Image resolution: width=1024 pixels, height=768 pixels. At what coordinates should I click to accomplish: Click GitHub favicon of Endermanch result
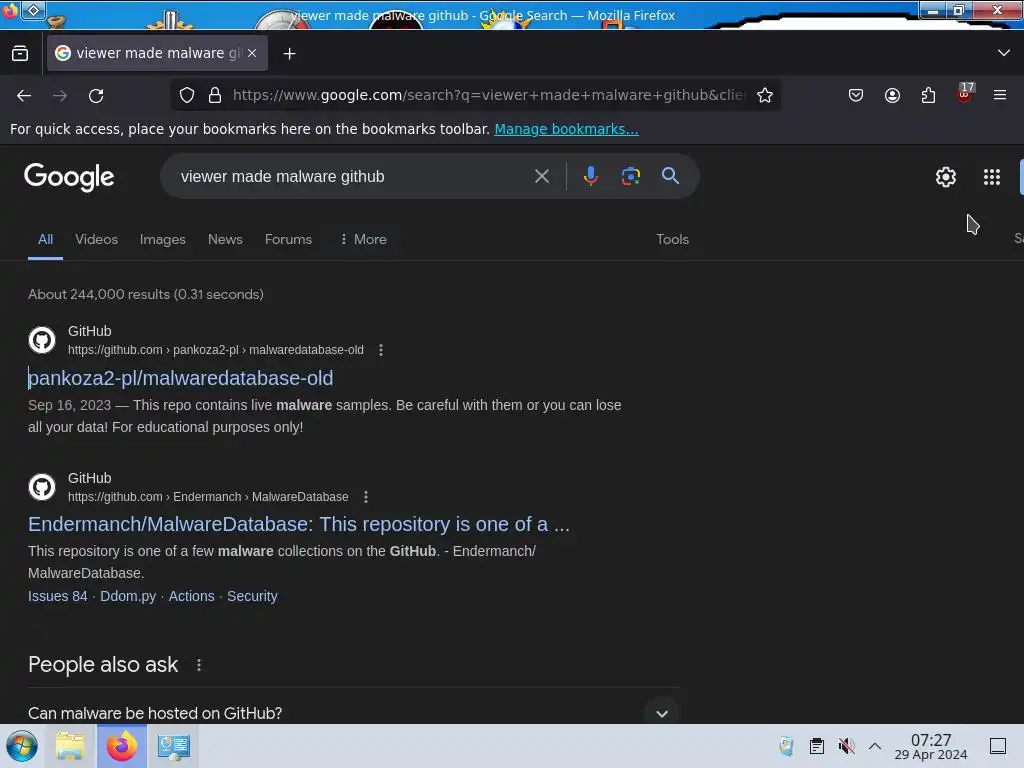click(x=42, y=487)
